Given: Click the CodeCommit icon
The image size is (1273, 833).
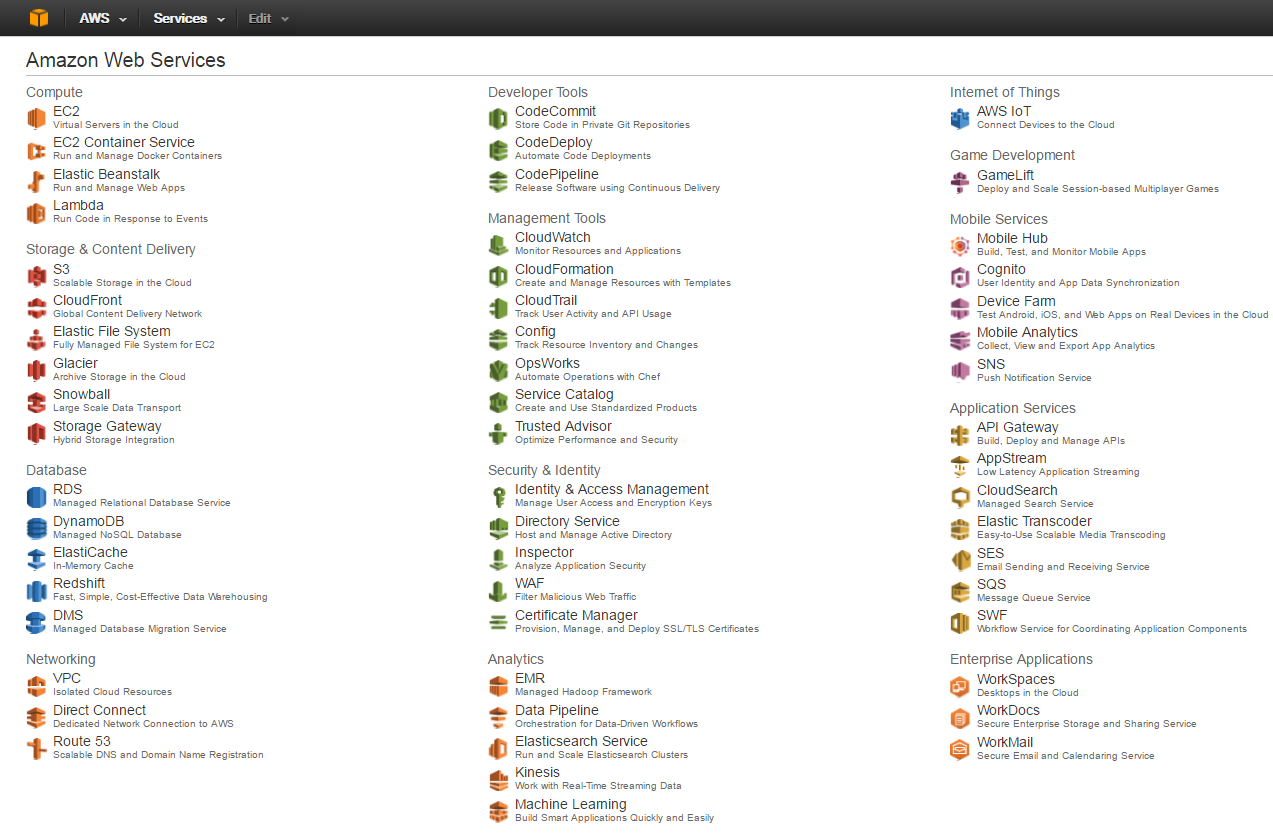Looking at the screenshot, I should pos(498,118).
